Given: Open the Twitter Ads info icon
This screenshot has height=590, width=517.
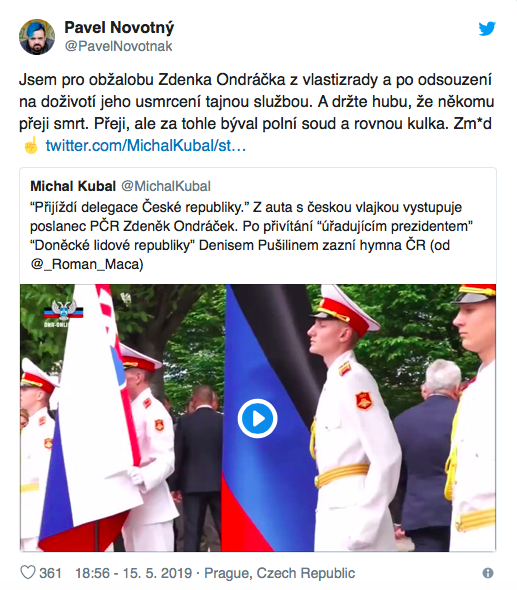Looking at the screenshot, I should [488, 573].
